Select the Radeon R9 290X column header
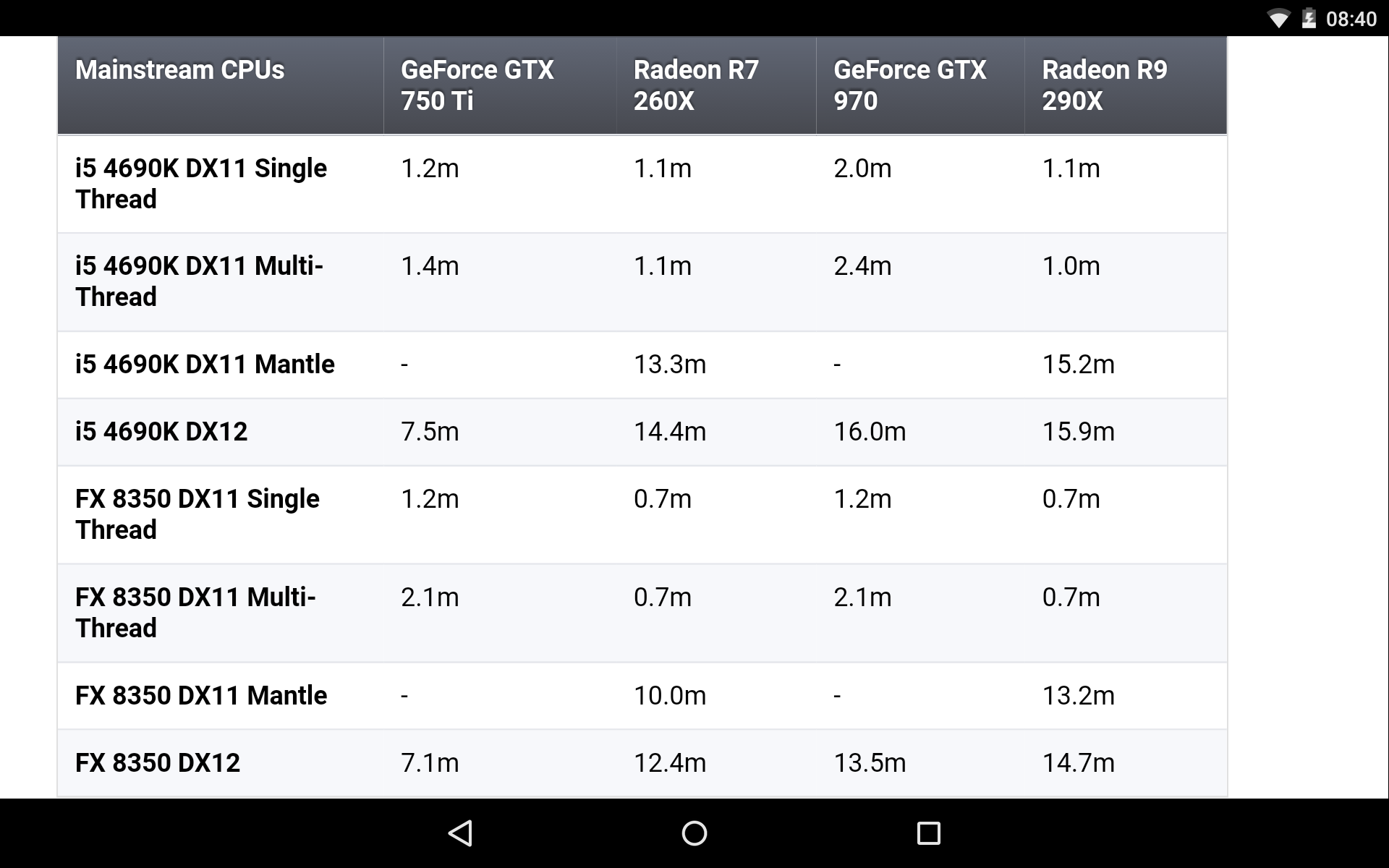 (x=1104, y=85)
